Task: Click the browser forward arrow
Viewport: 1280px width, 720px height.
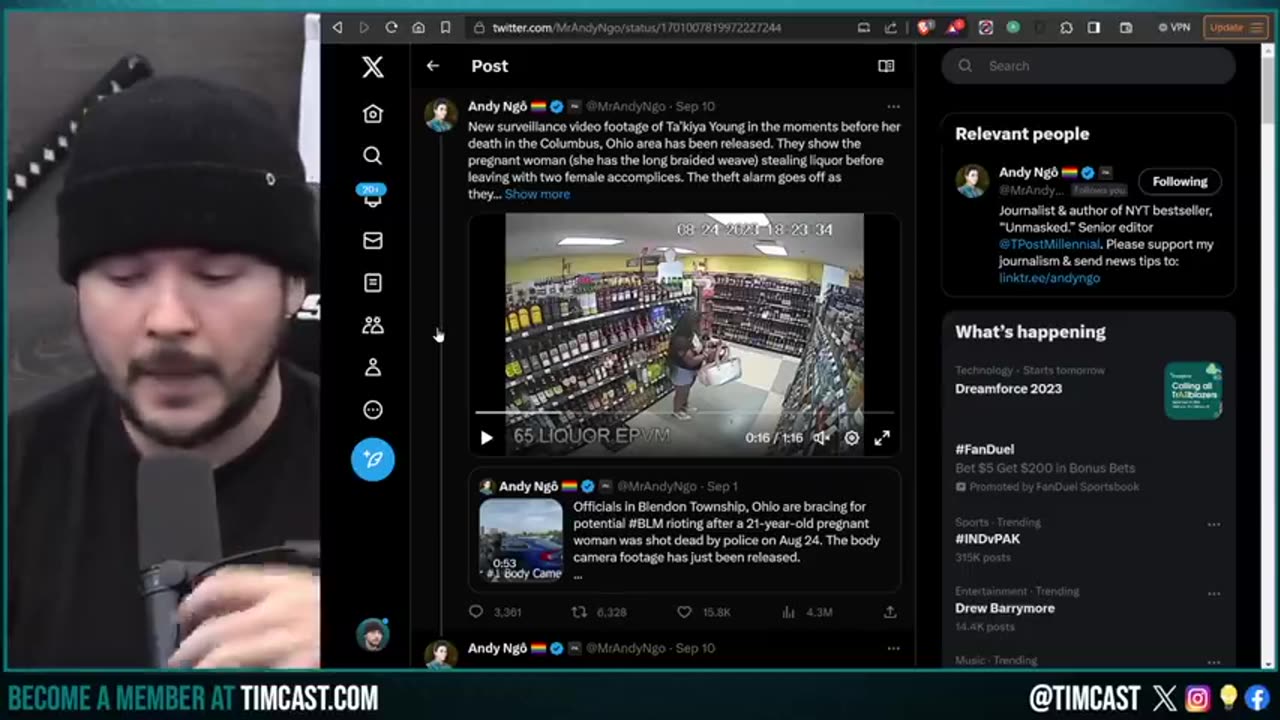Action: [364, 28]
